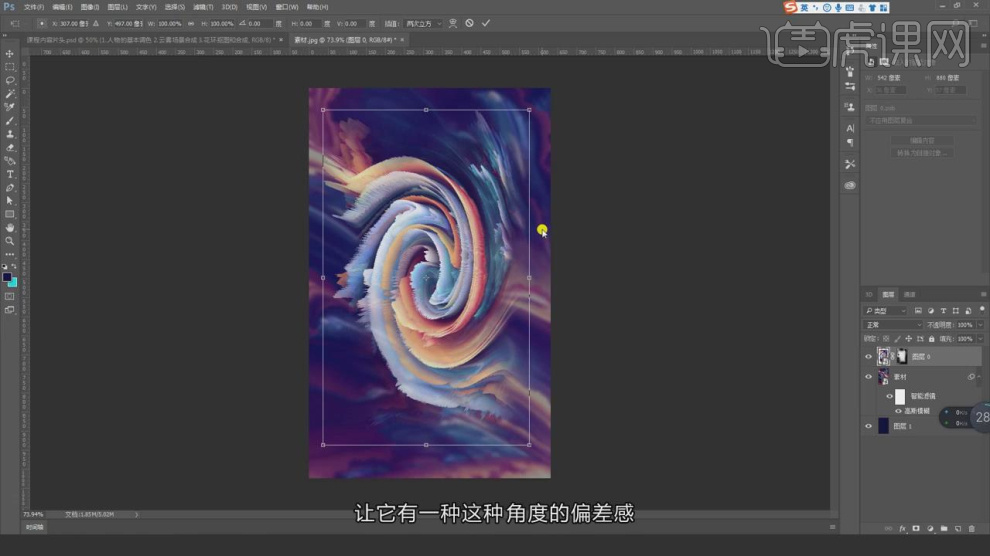Delete layer with trash icon
This screenshot has width=990, height=556.
click(972, 528)
